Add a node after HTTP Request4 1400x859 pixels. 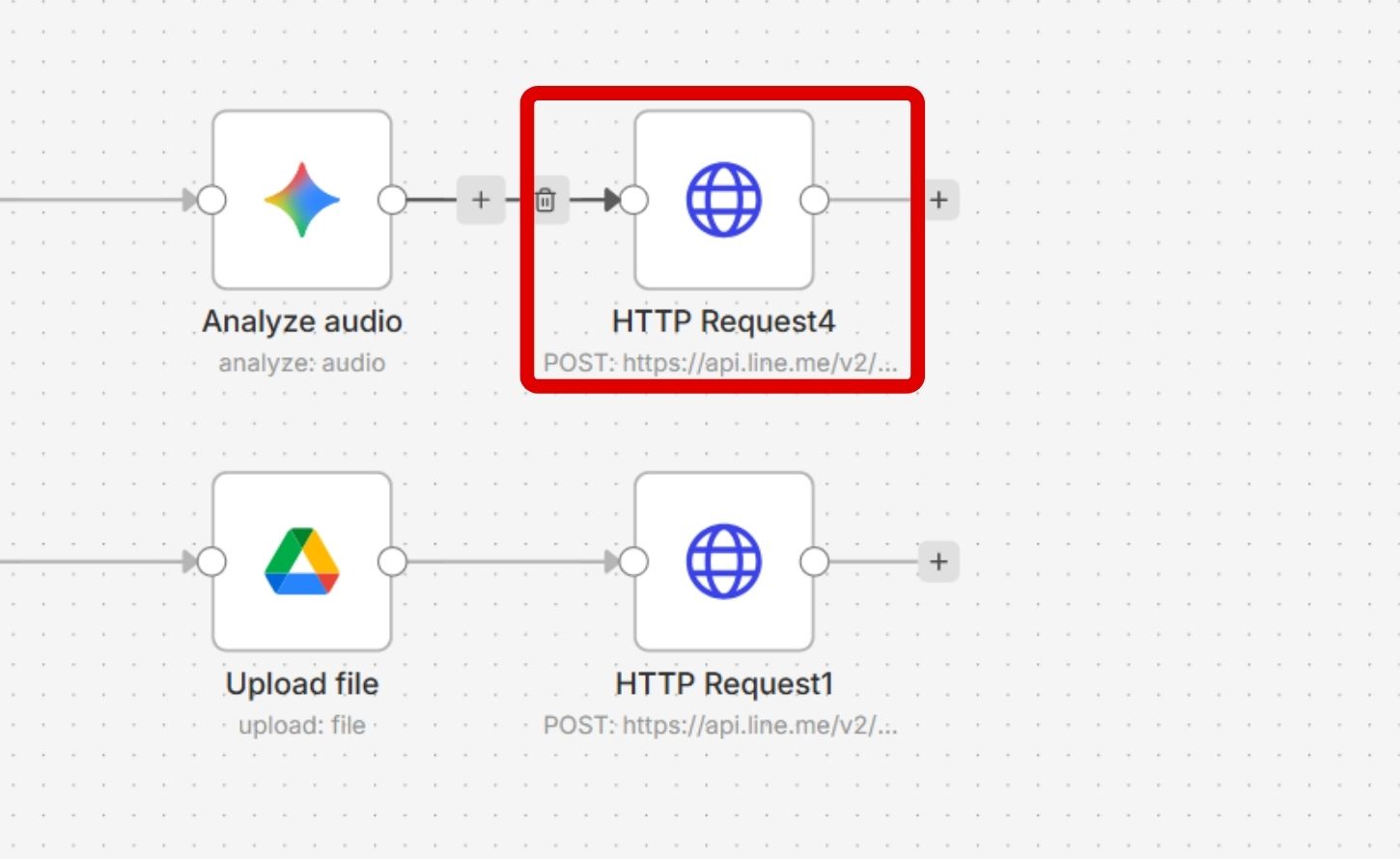coord(938,200)
